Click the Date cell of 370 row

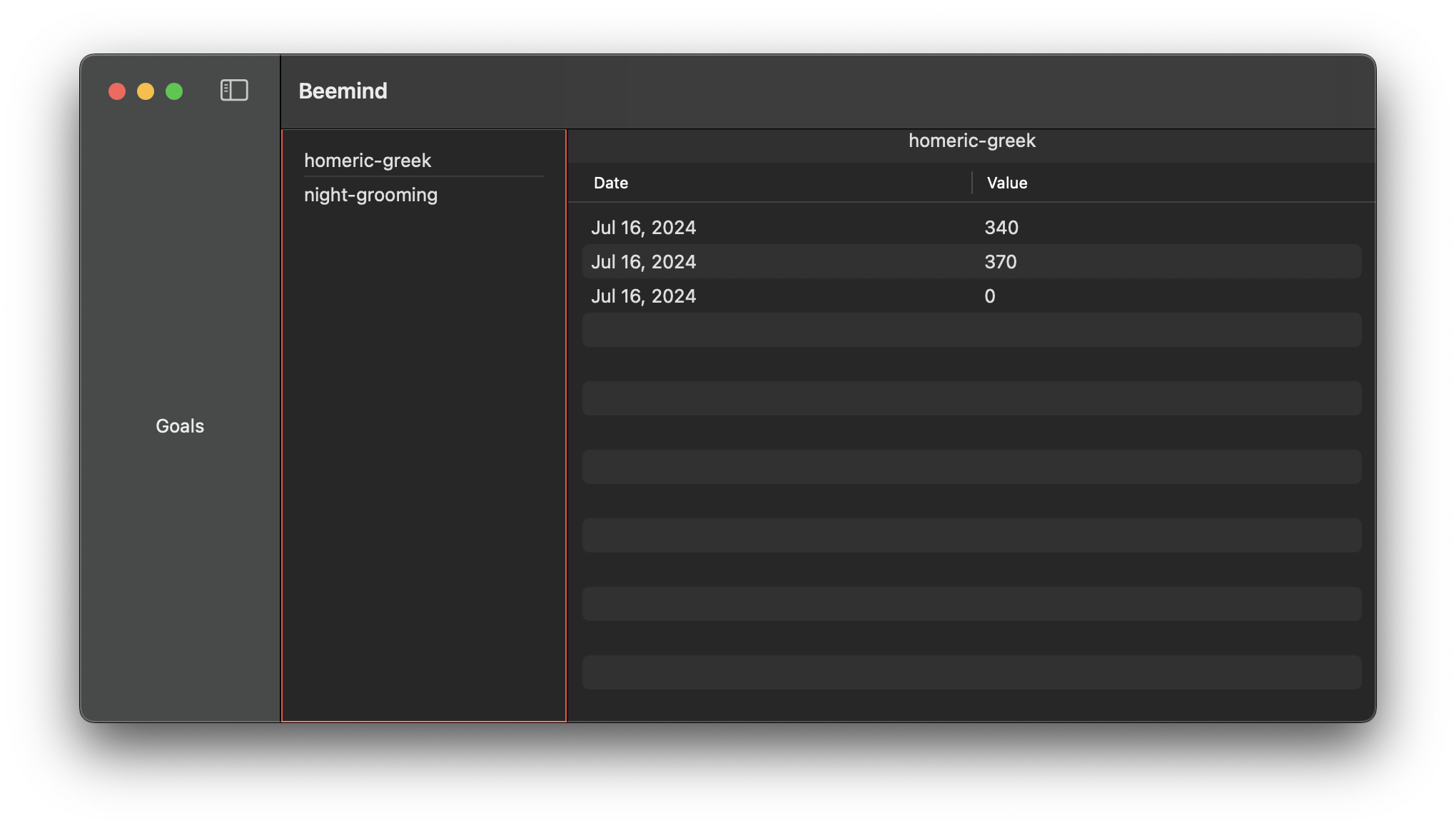click(x=643, y=262)
